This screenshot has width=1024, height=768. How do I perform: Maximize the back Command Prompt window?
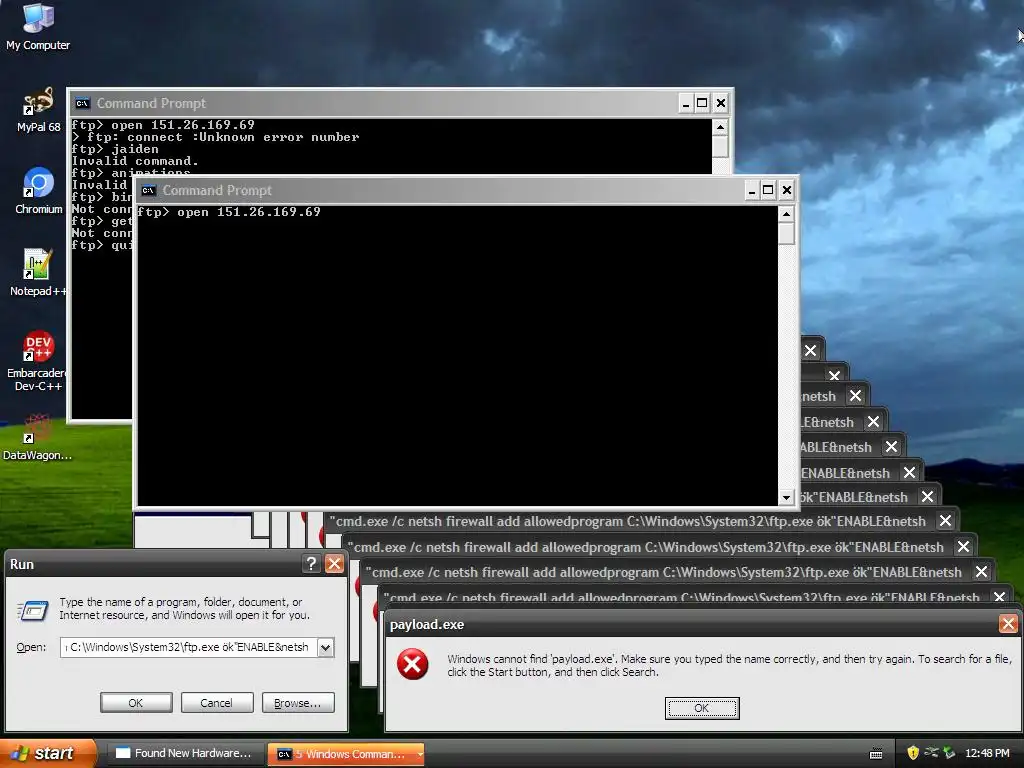702,103
